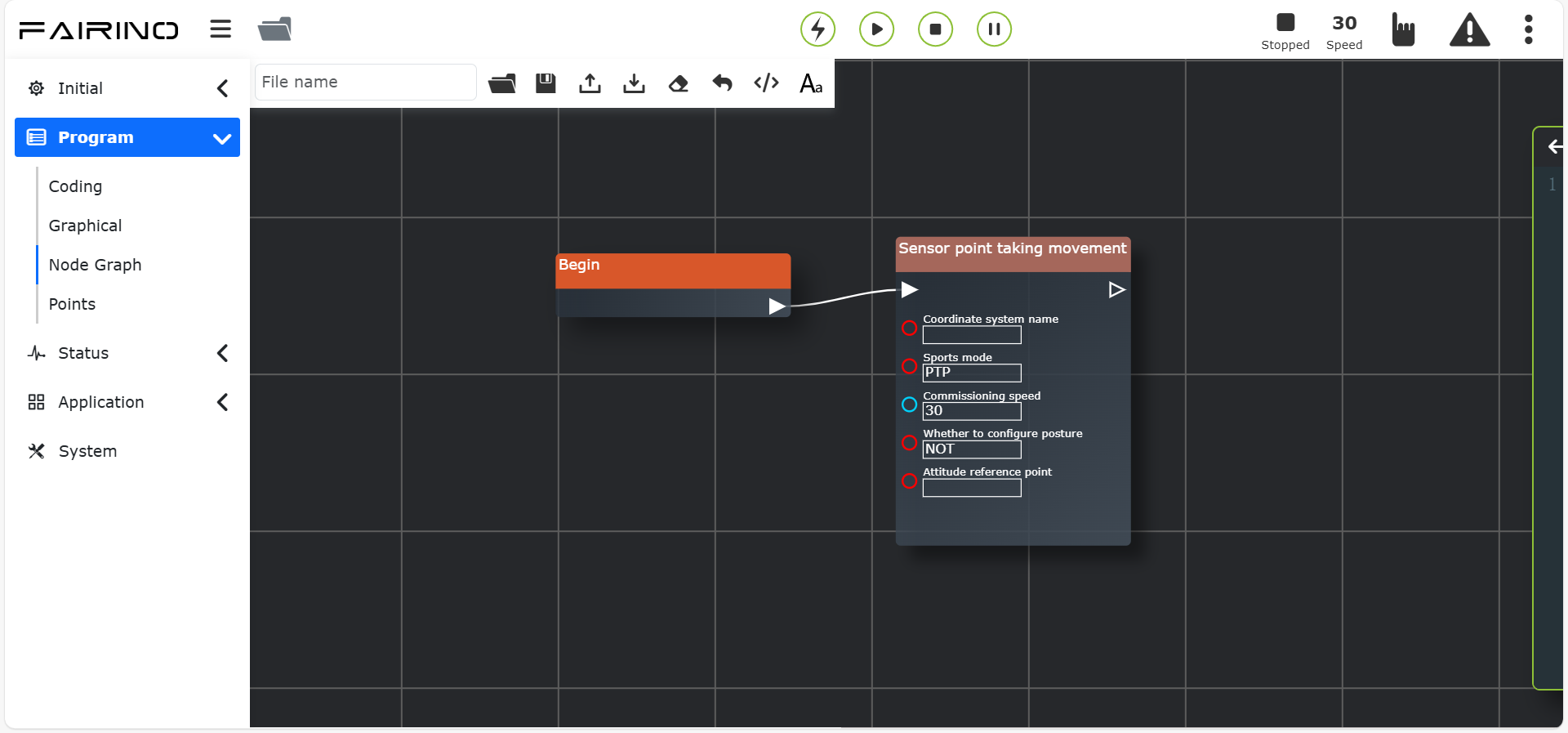Click the eraser clear canvas icon
Screen dimensions: 1568x733
pyautogui.click(x=678, y=83)
